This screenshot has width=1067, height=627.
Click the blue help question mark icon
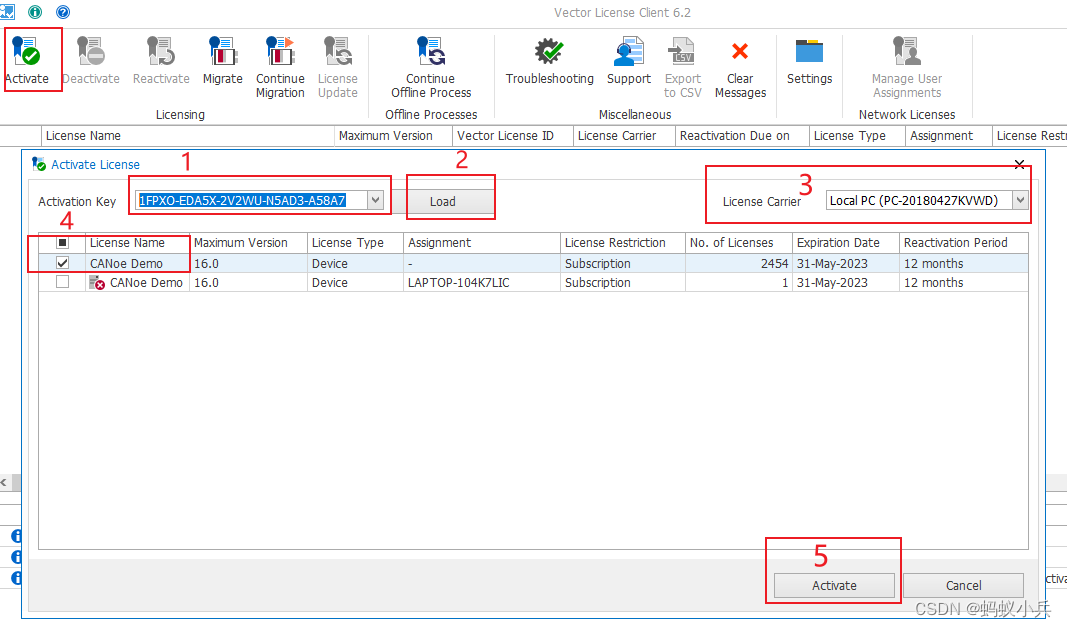tap(63, 12)
